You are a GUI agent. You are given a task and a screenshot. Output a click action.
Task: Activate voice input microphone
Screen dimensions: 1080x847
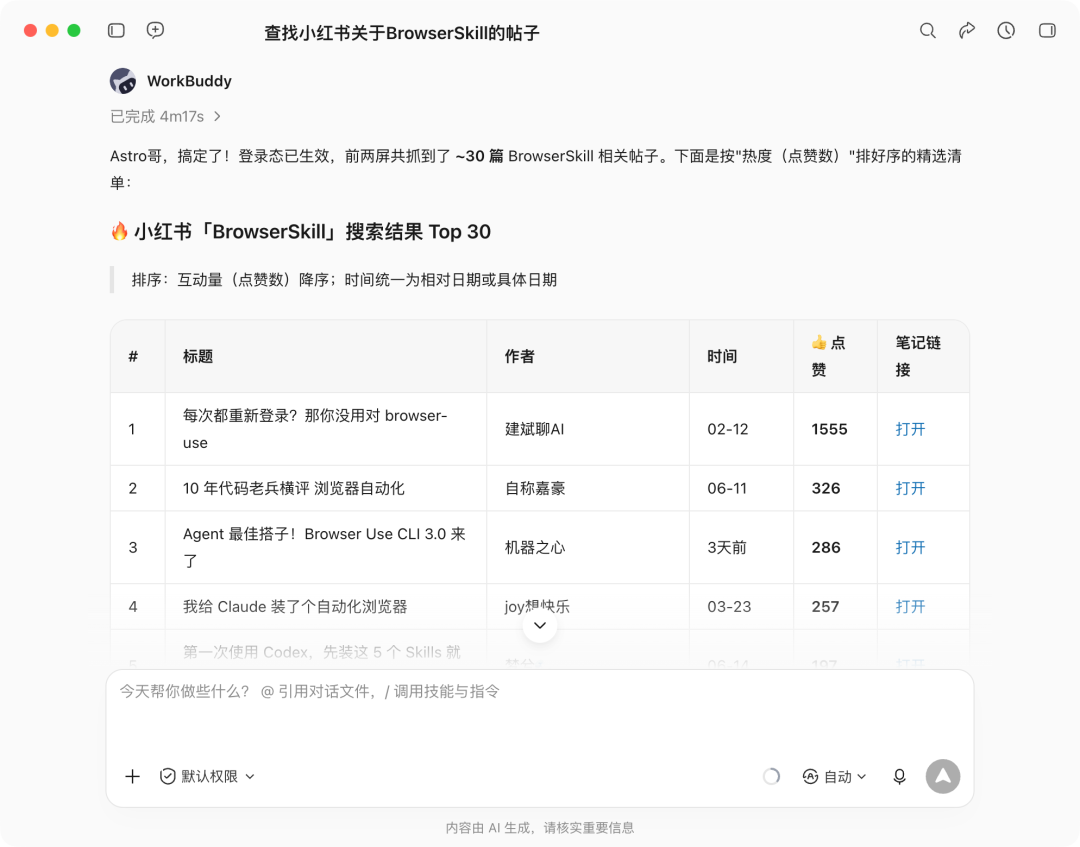click(x=900, y=777)
